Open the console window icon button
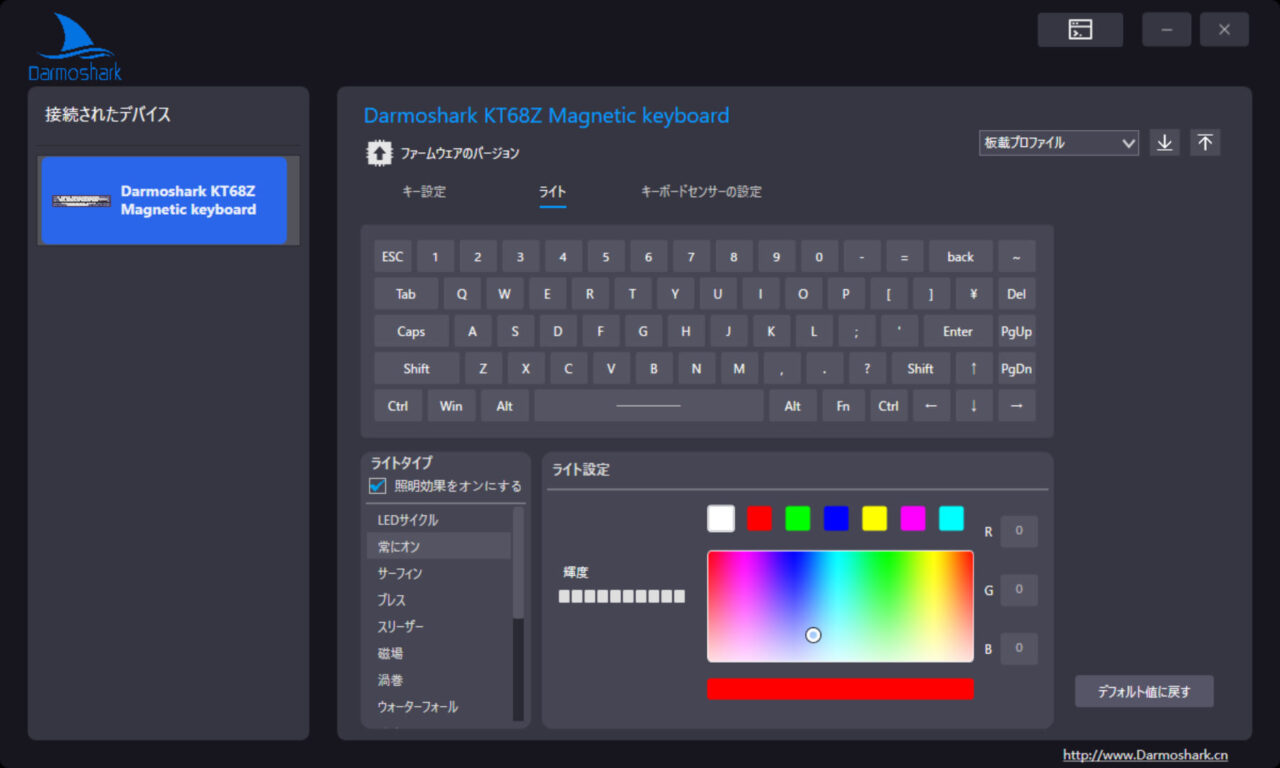 (x=1080, y=30)
